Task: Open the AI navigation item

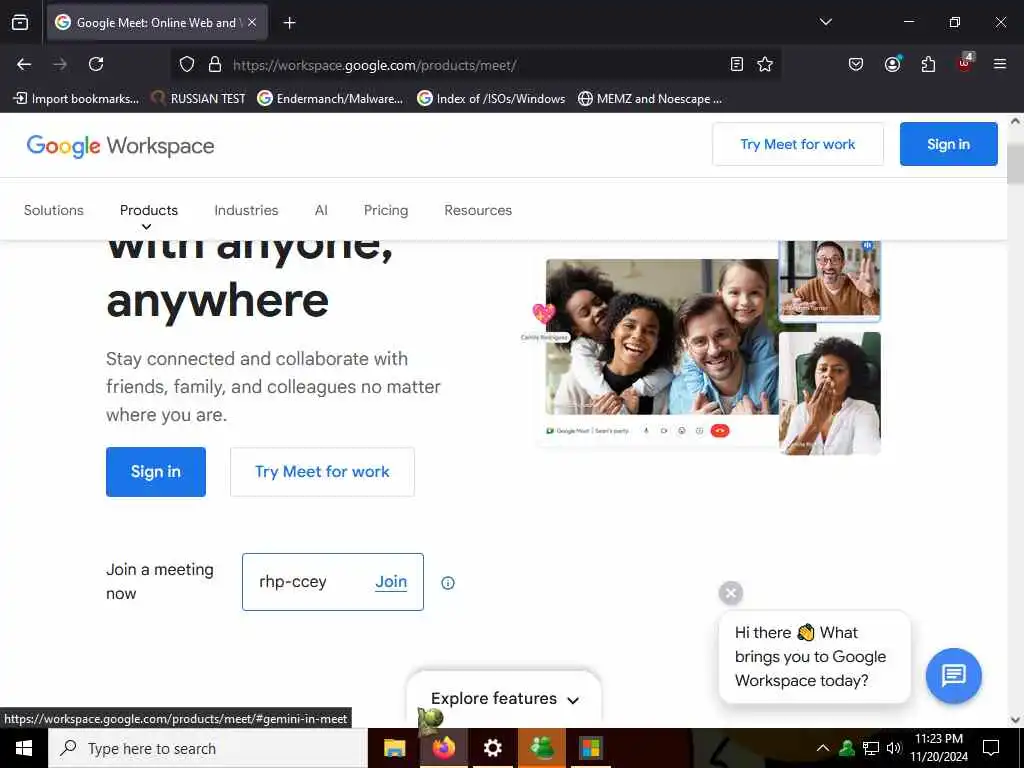Action: point(321,210)
